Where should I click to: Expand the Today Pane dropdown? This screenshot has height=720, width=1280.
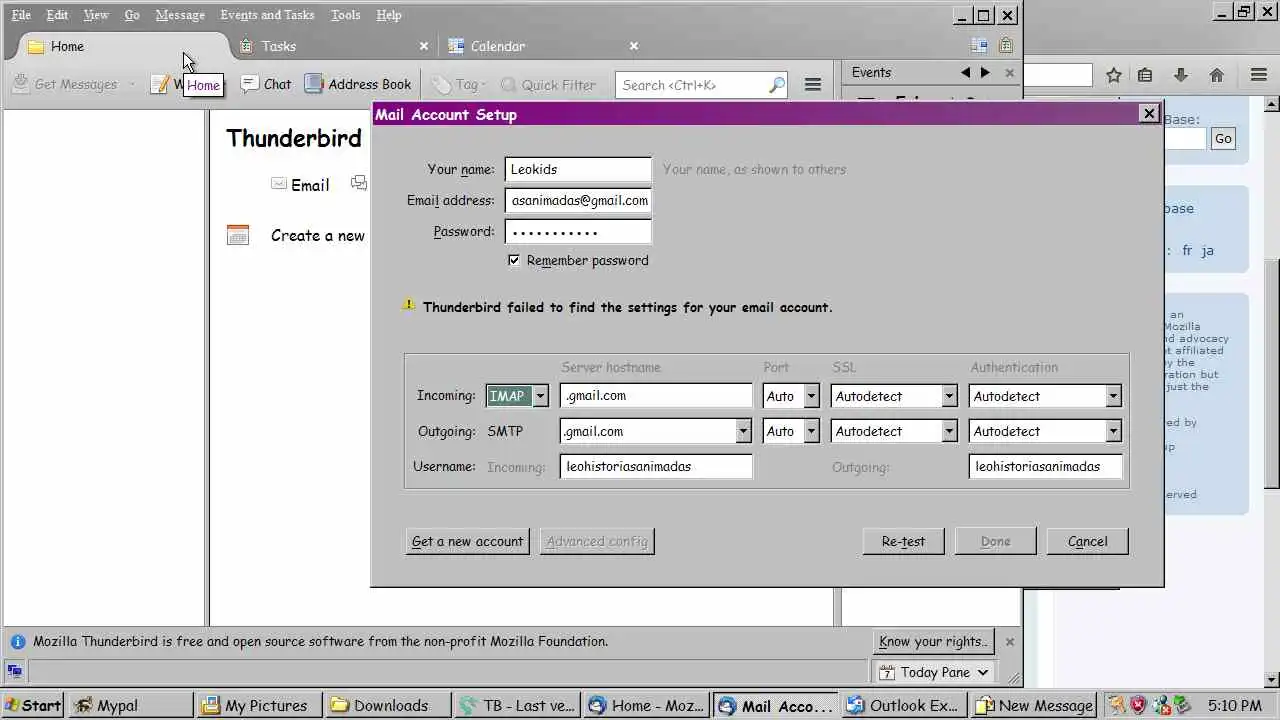(x=983, y=672)
